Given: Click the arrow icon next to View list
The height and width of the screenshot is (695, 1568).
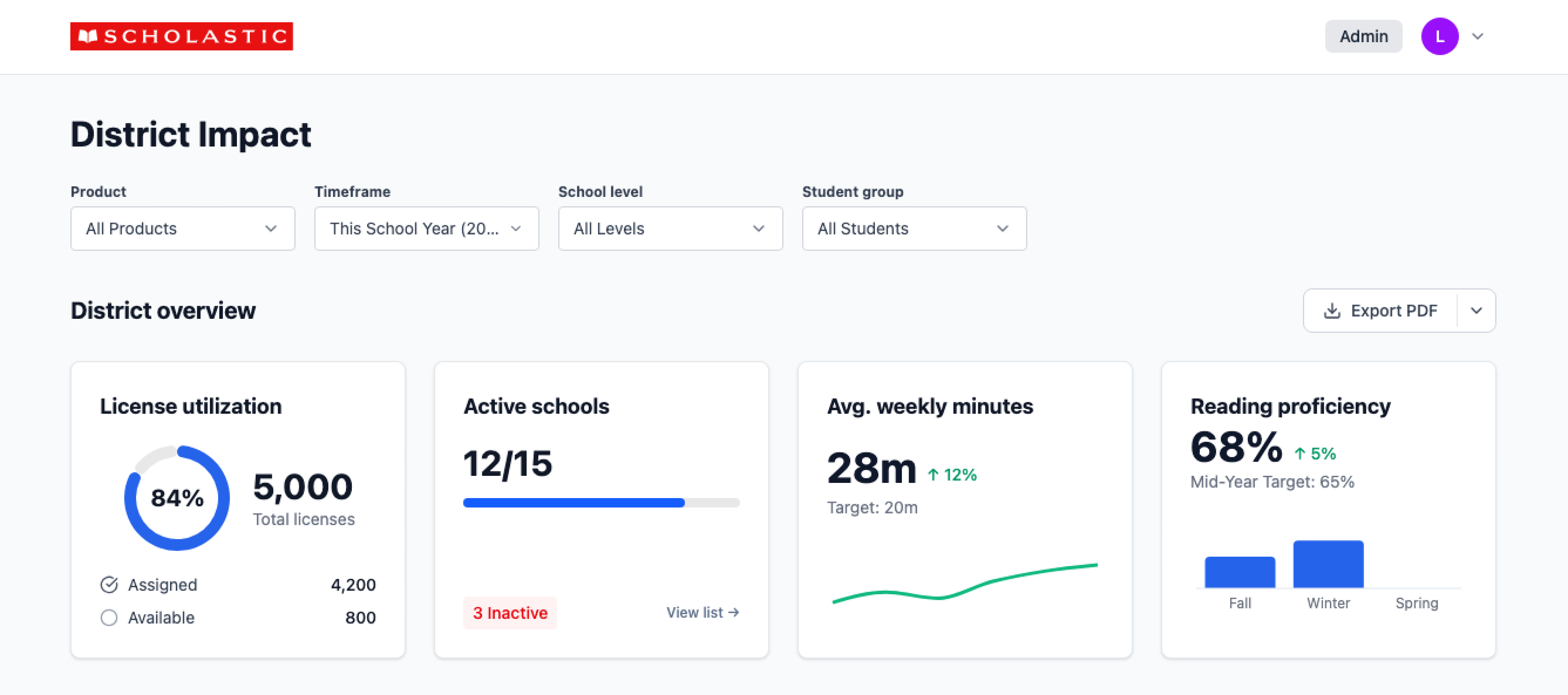Looking at the screenshot, I should click(x=734, y=612).
